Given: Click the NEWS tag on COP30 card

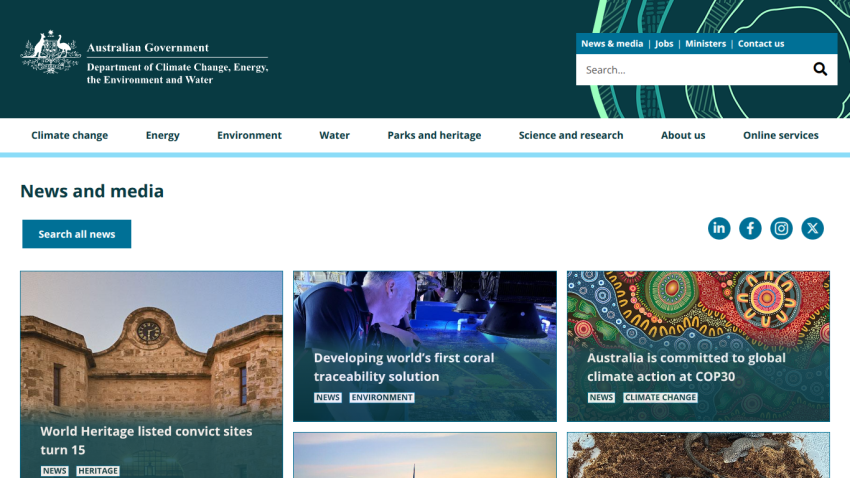Looking at the screenshot, I should click(601, 397).
